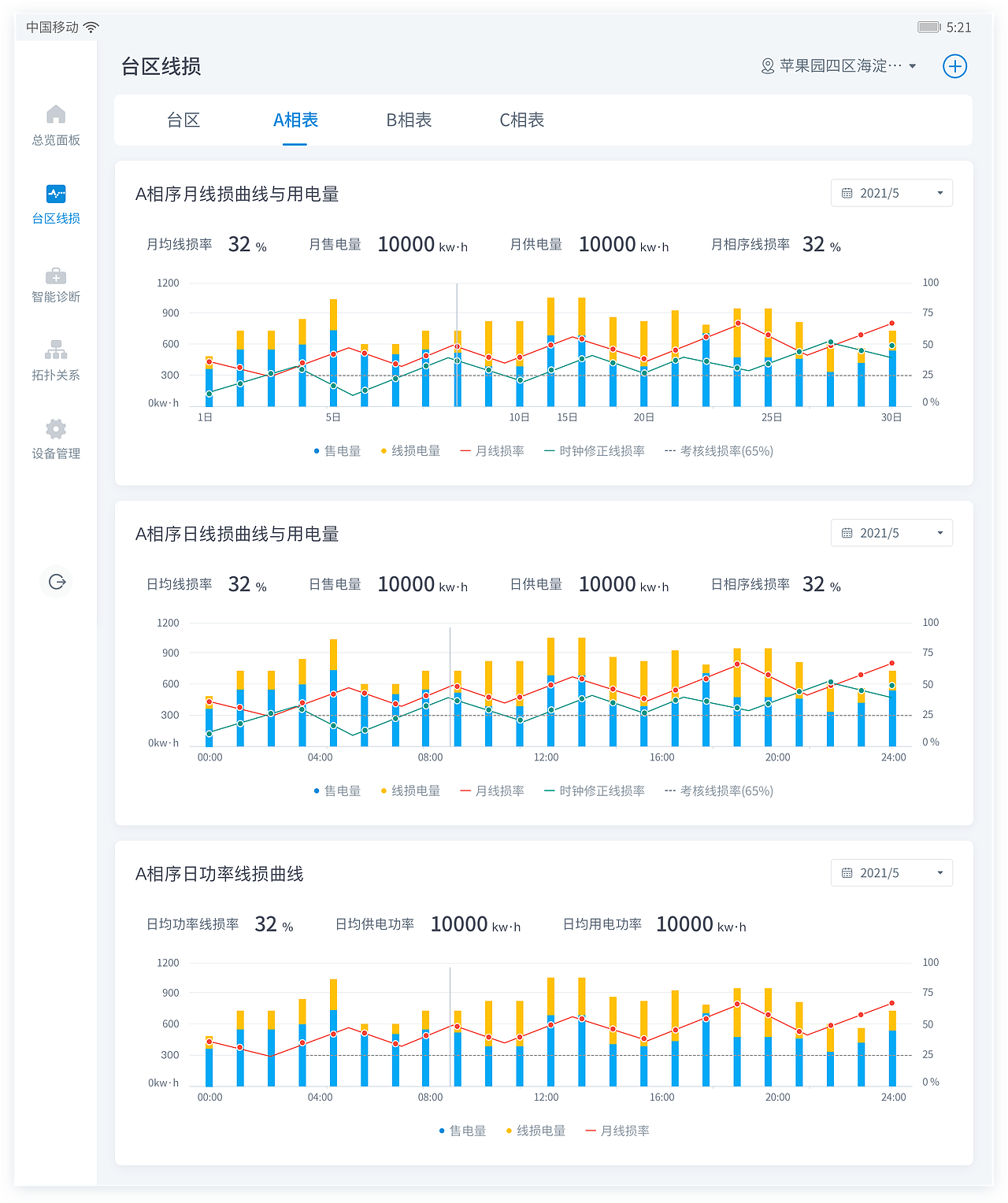Open the 总览面板 dashboard icon in sidebar
The width and height of the screenshot is (1008, 1203).
tap(55, 124)
